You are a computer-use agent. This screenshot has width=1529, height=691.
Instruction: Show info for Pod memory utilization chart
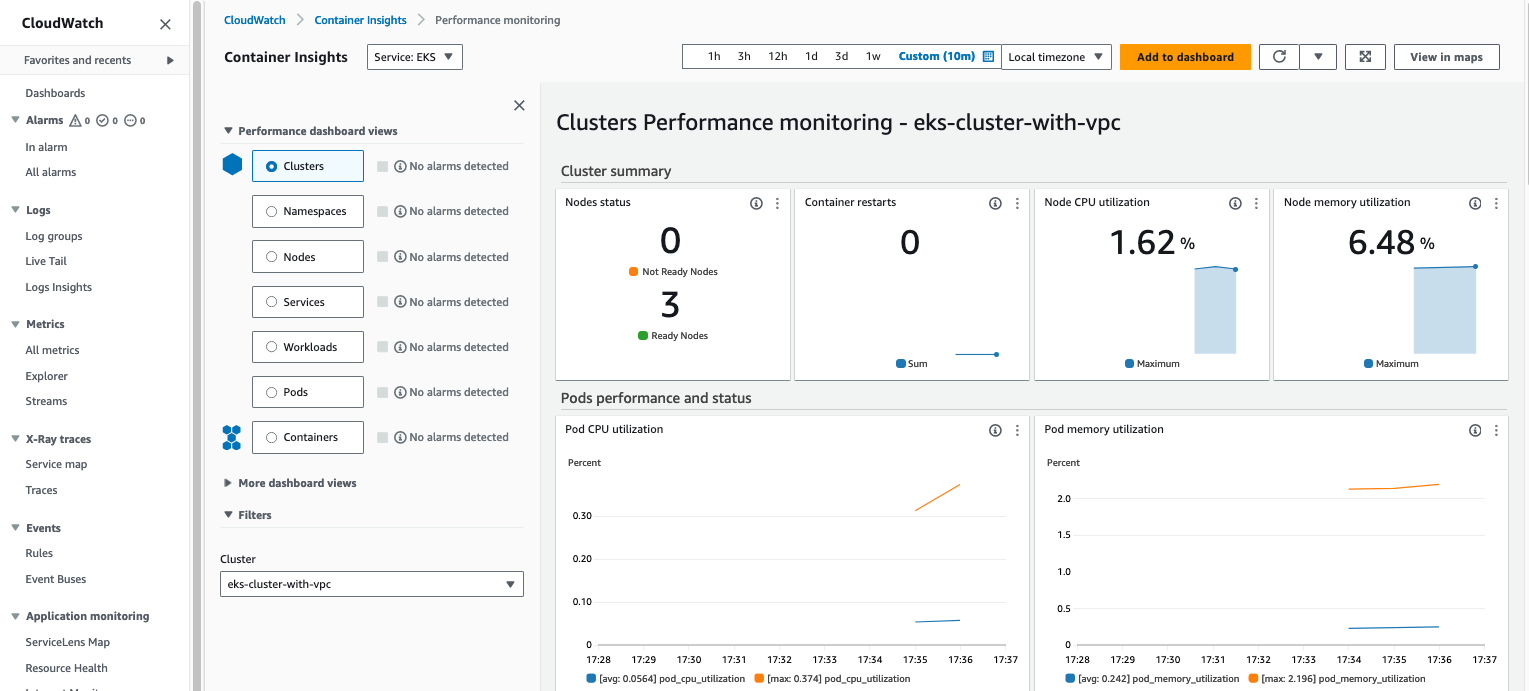pos(1475,430)
